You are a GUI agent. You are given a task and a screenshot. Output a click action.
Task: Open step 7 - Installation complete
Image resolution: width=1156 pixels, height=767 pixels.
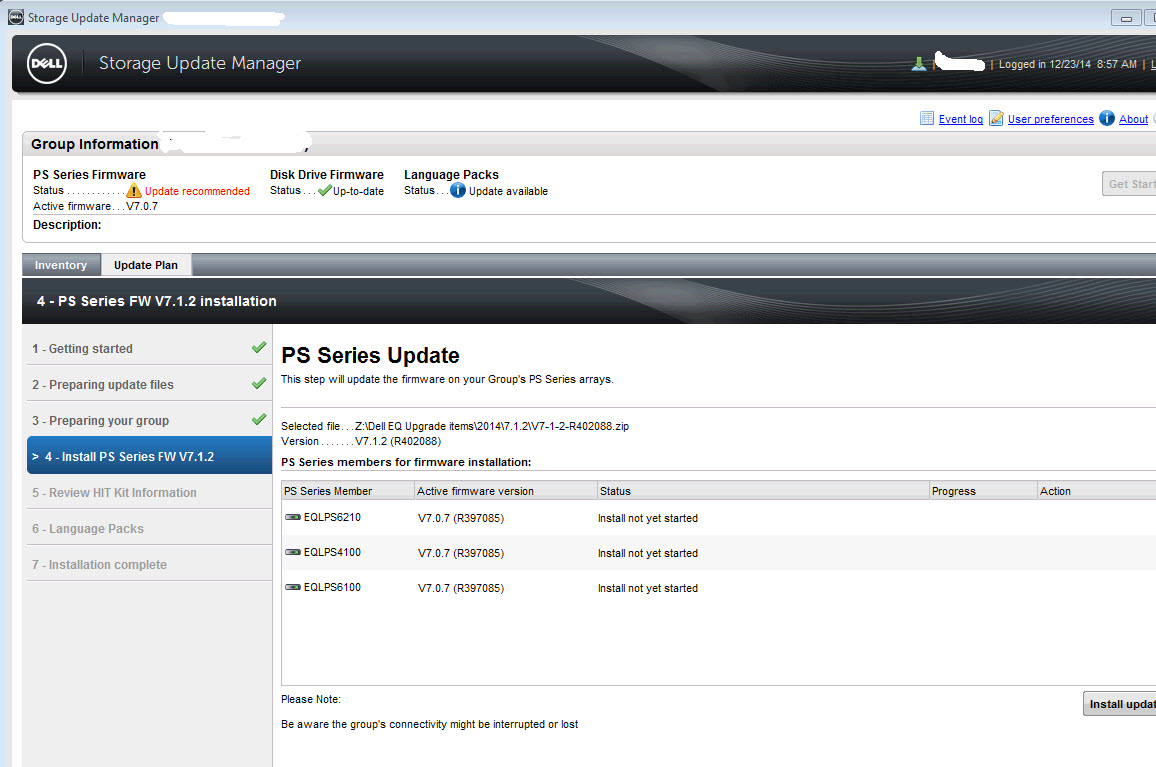tap(149, 565)
